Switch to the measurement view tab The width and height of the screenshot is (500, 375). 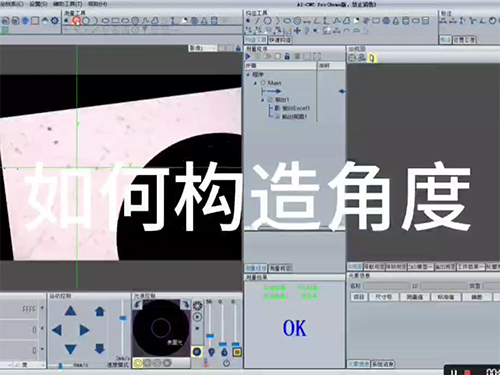[x=280, y=268]
